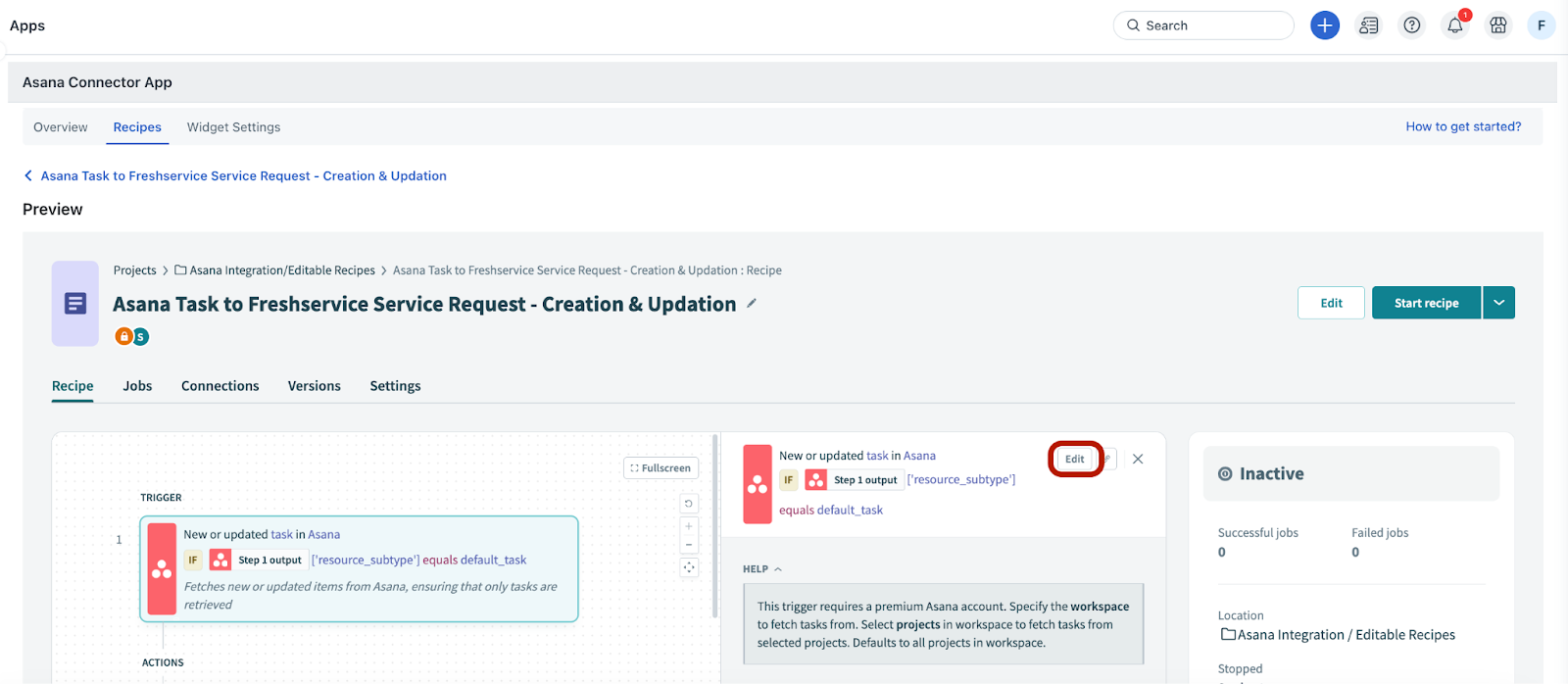Click the orange lock badge under title
This screenshot has height=684, width=1568.
(123, 336)
